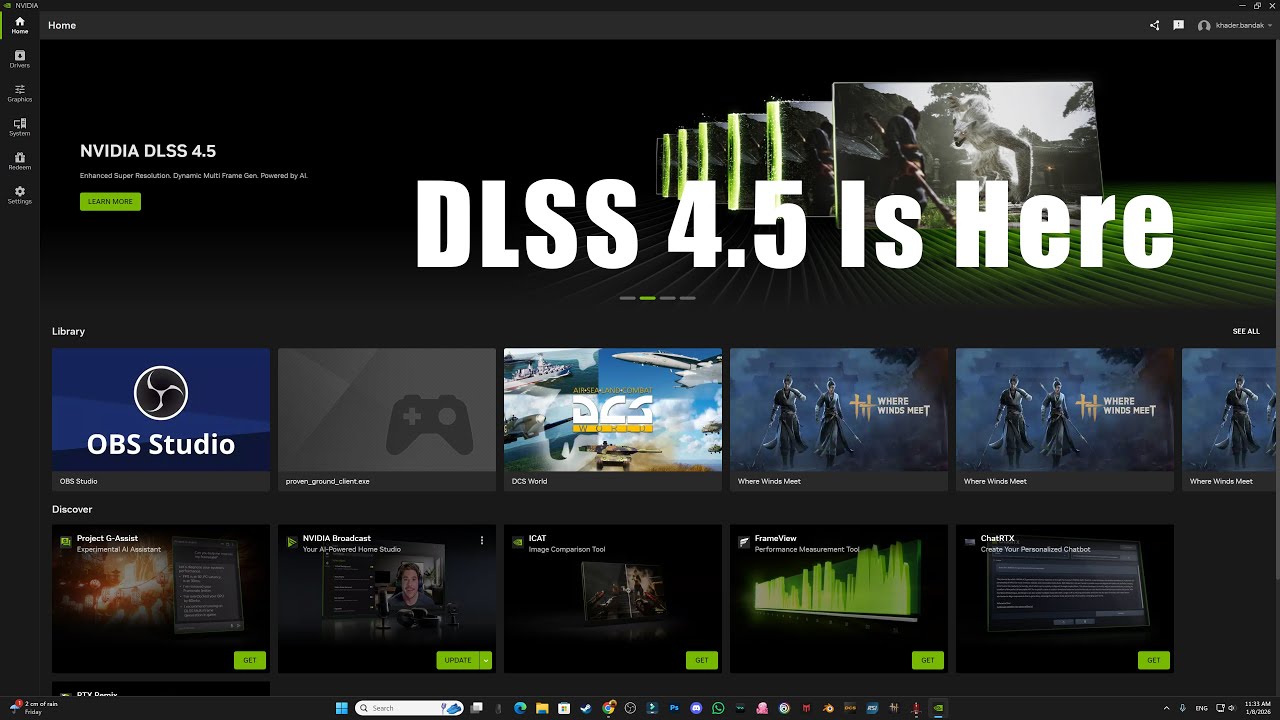Click the FrameView card title
This screenshot has height=720, width=1280.
click(775, 539)
